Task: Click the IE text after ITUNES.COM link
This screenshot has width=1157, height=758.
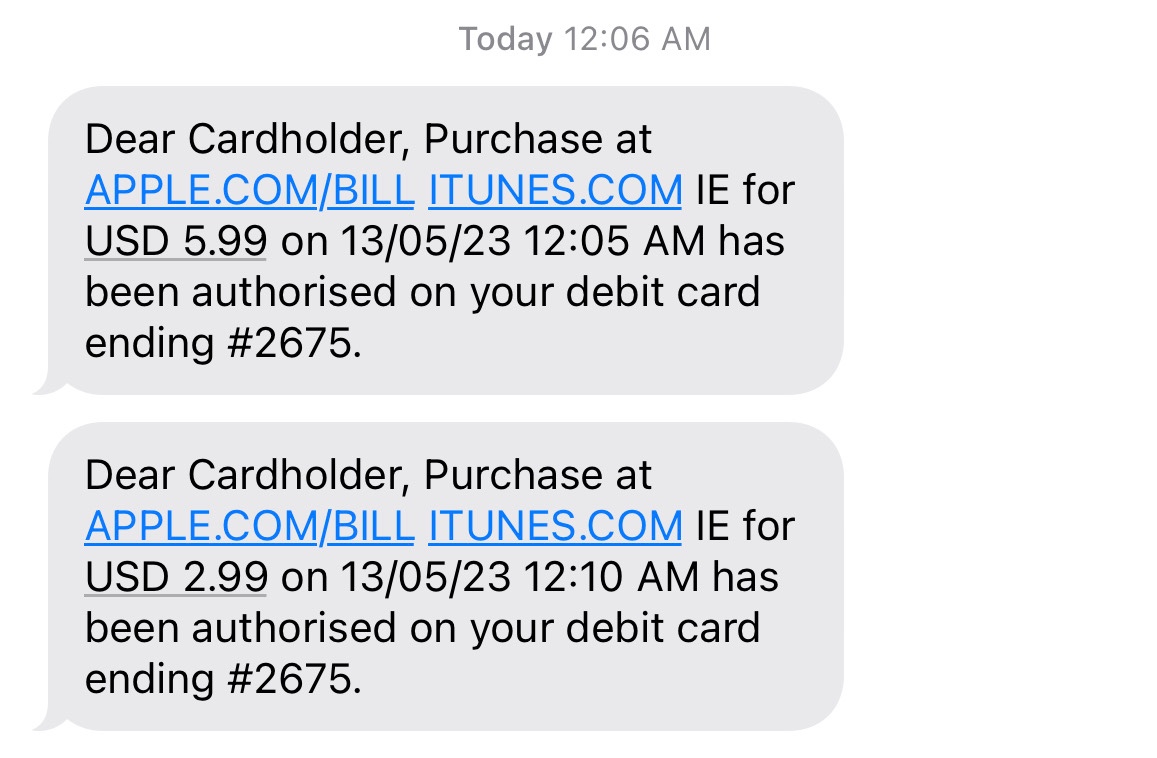Action: (x=712, y=191)
